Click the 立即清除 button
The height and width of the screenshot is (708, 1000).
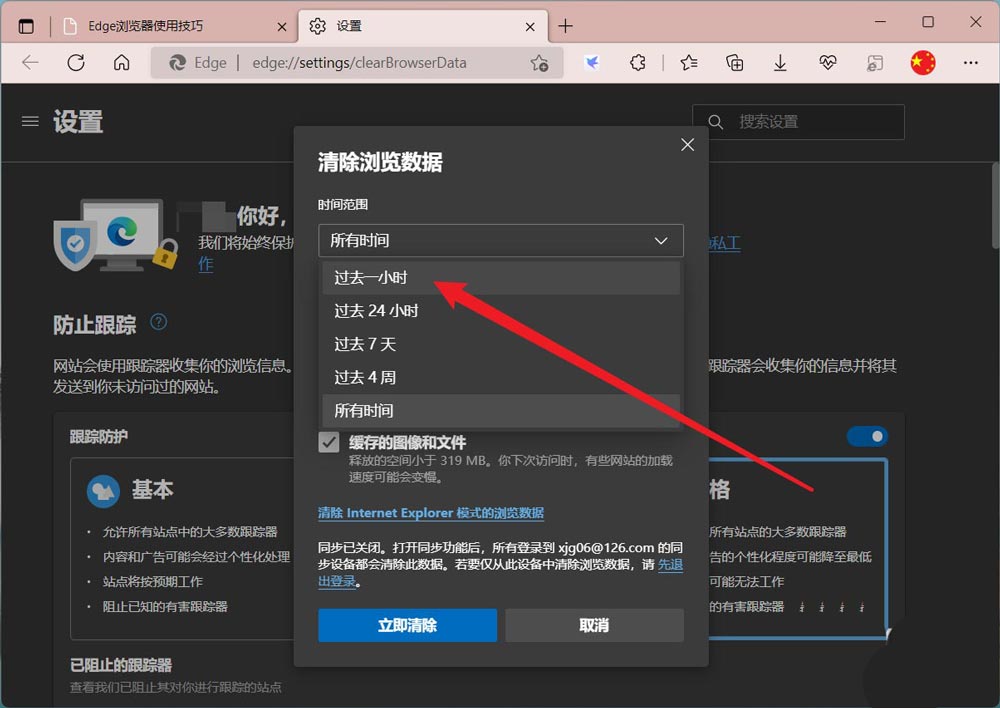(x=407, y=625)
